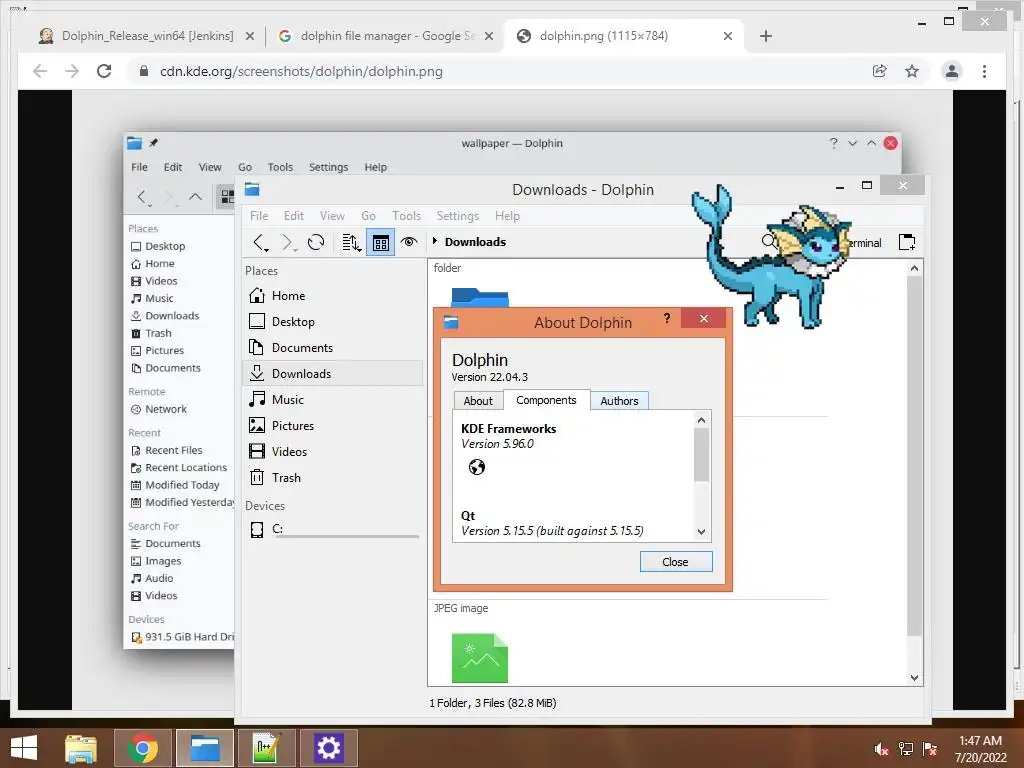Click the muted volume tray icon

pos(881,749)
